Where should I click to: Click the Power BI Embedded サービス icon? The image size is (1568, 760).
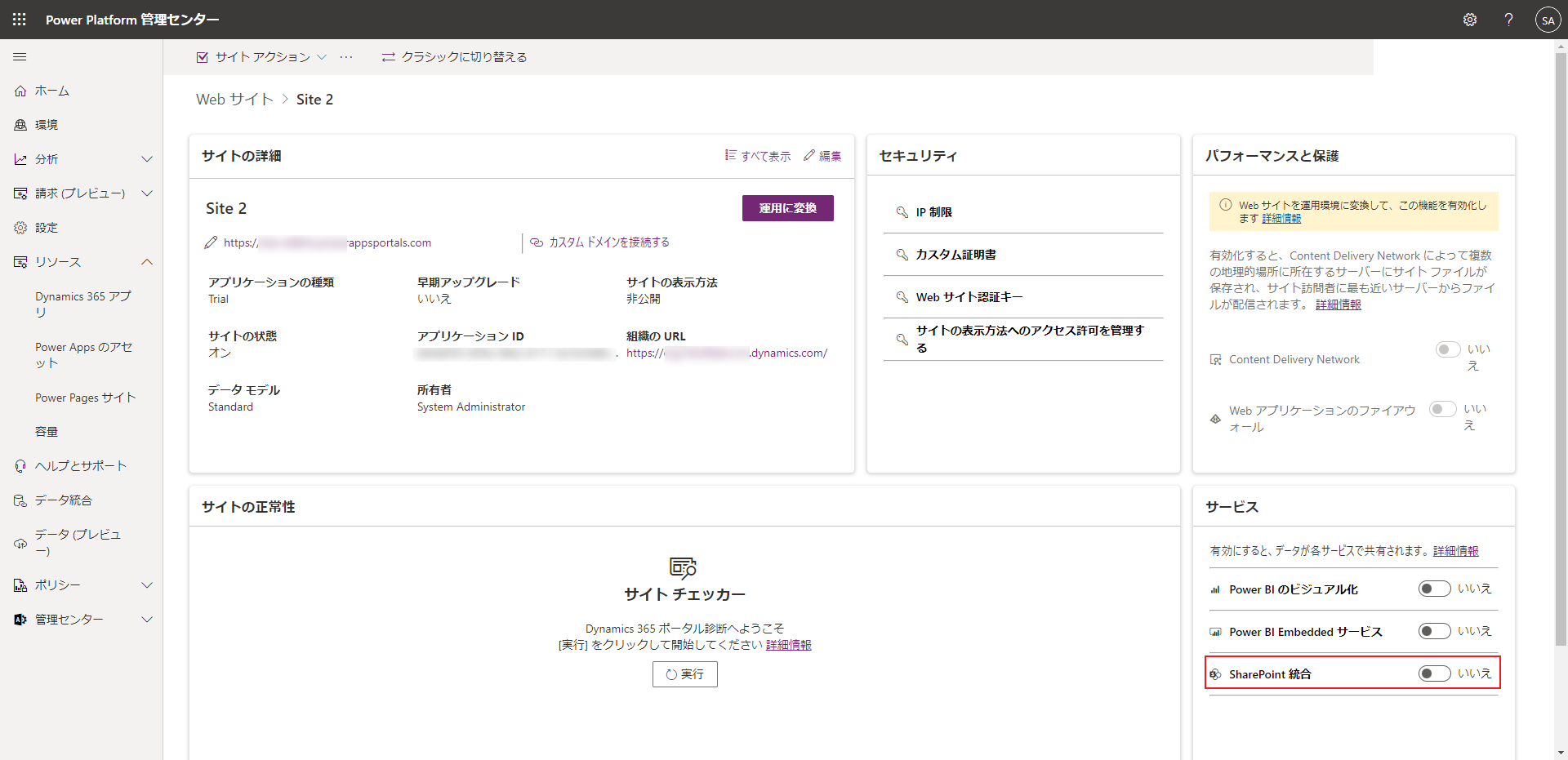pos(1215,632)
